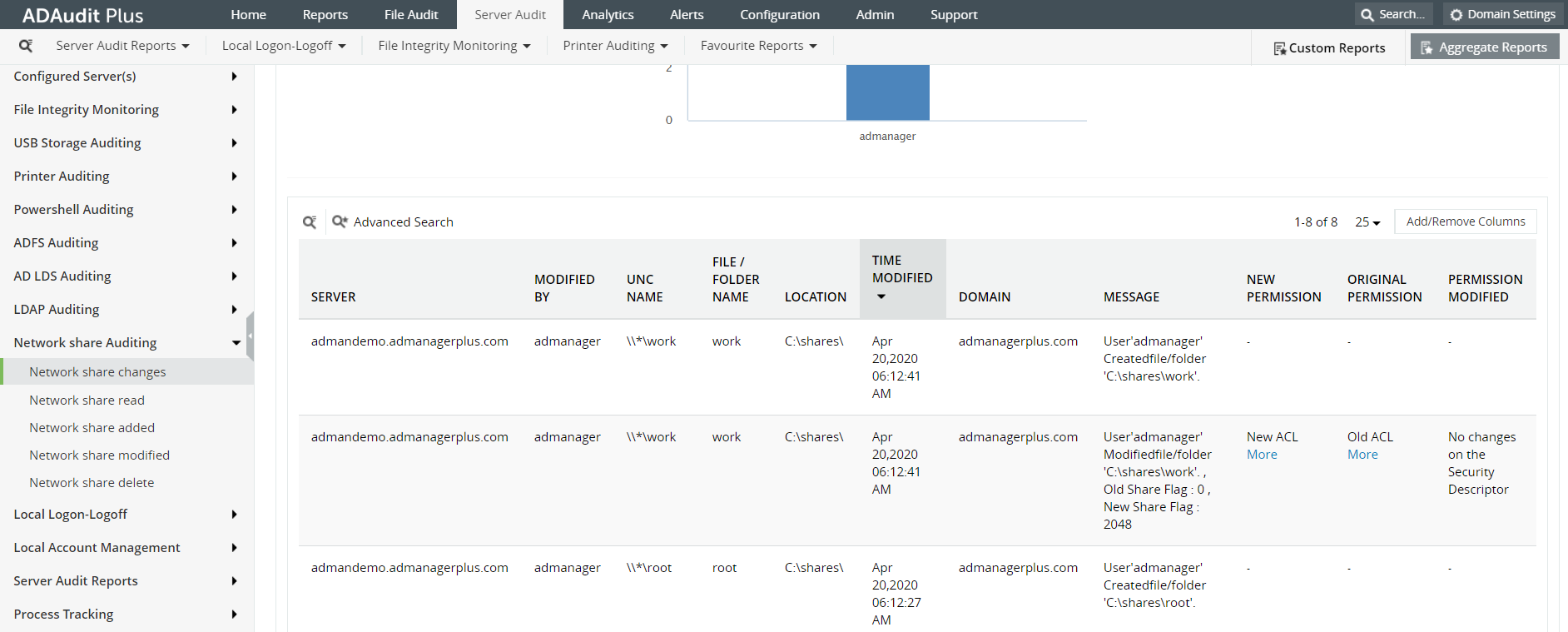Click the Add/Remove Columns button
The width and height of the screenshot is (1568, 632).
pos(1465,221)
